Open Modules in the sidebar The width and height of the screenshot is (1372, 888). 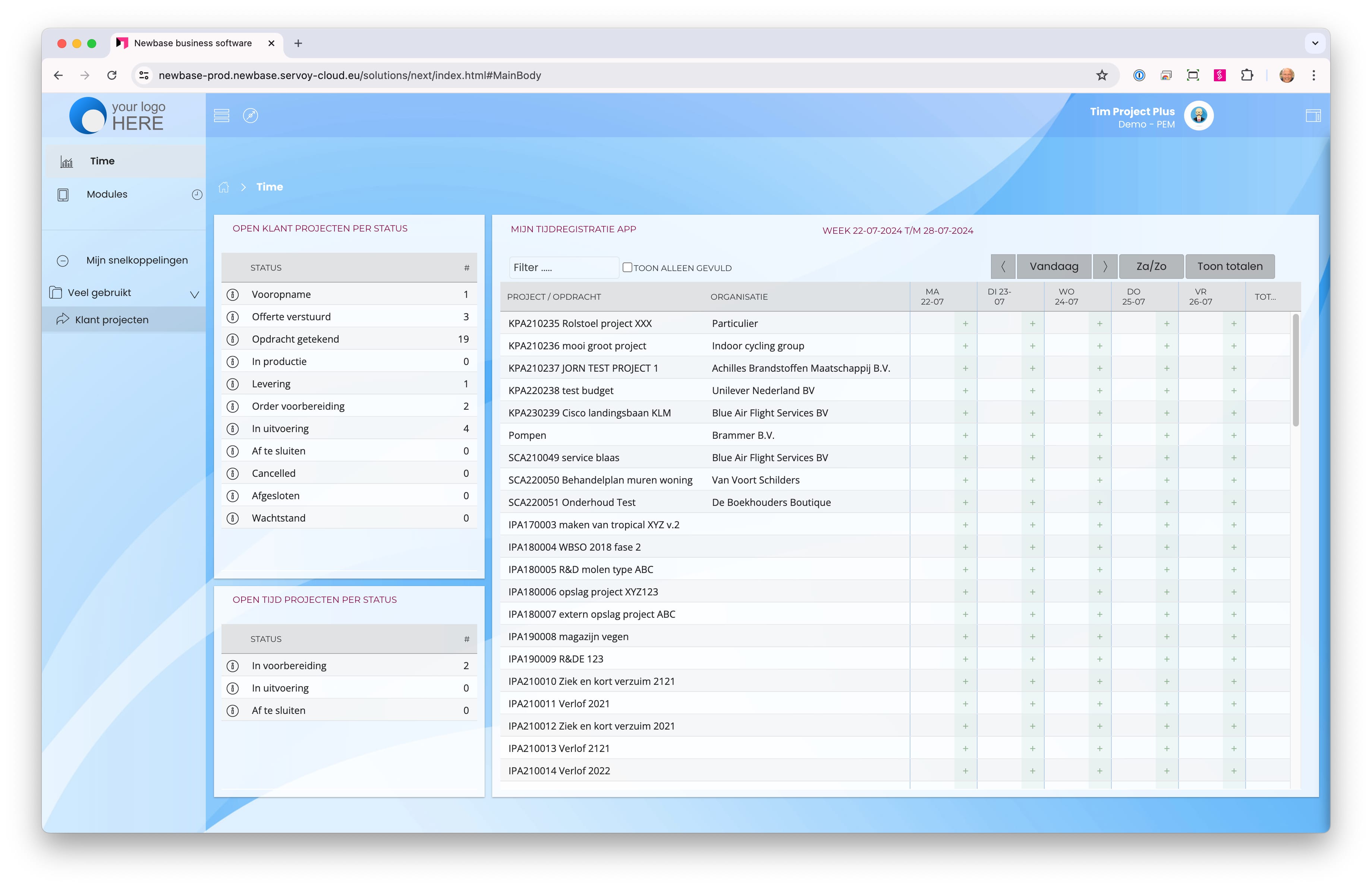(x=107, y=194)
